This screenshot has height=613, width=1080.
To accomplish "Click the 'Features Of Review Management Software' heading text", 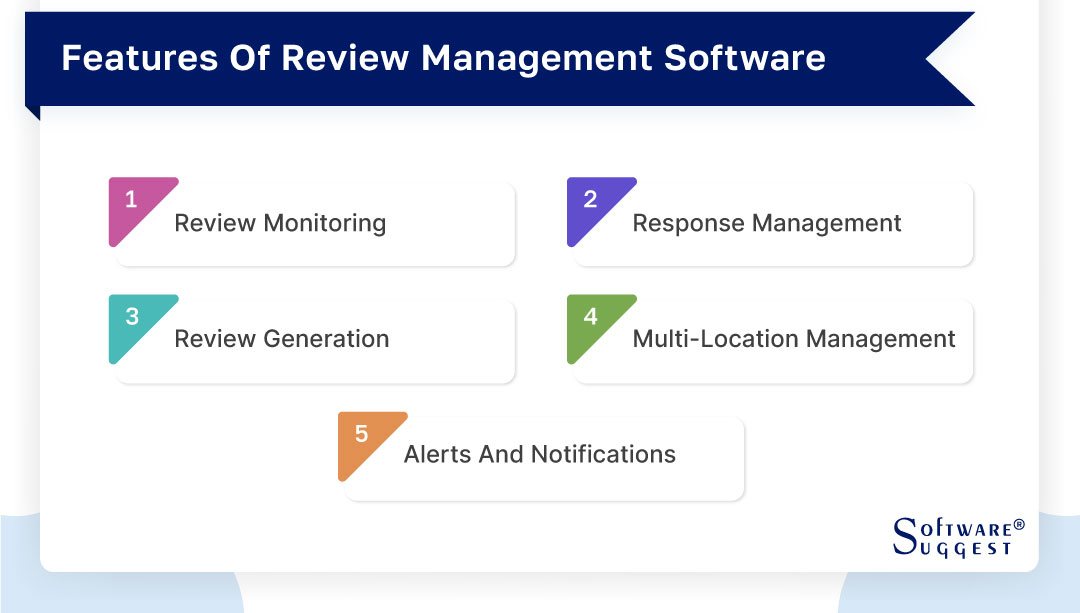I will [x=444, y=58].
